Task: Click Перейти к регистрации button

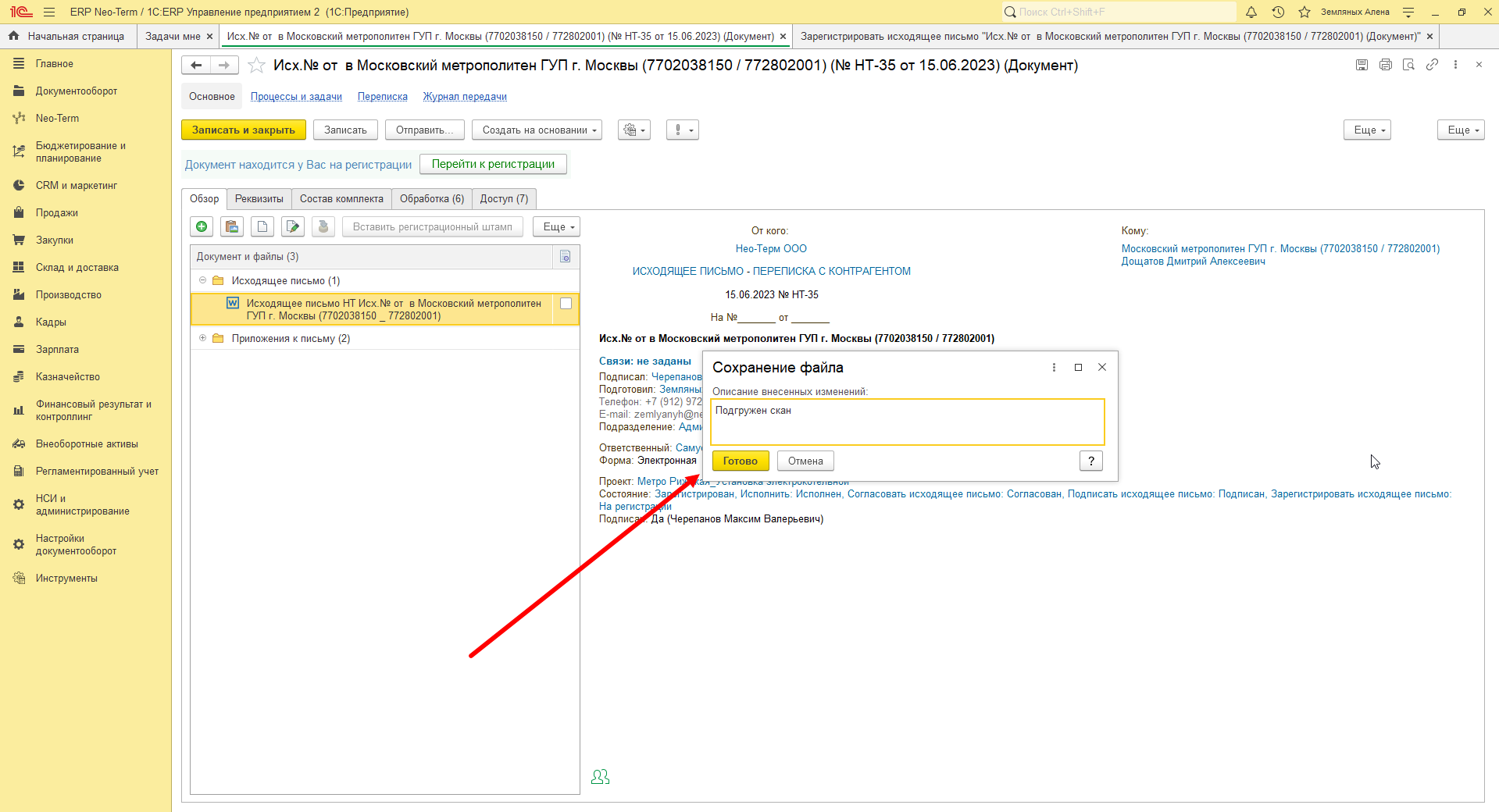Action: (493, 164)
